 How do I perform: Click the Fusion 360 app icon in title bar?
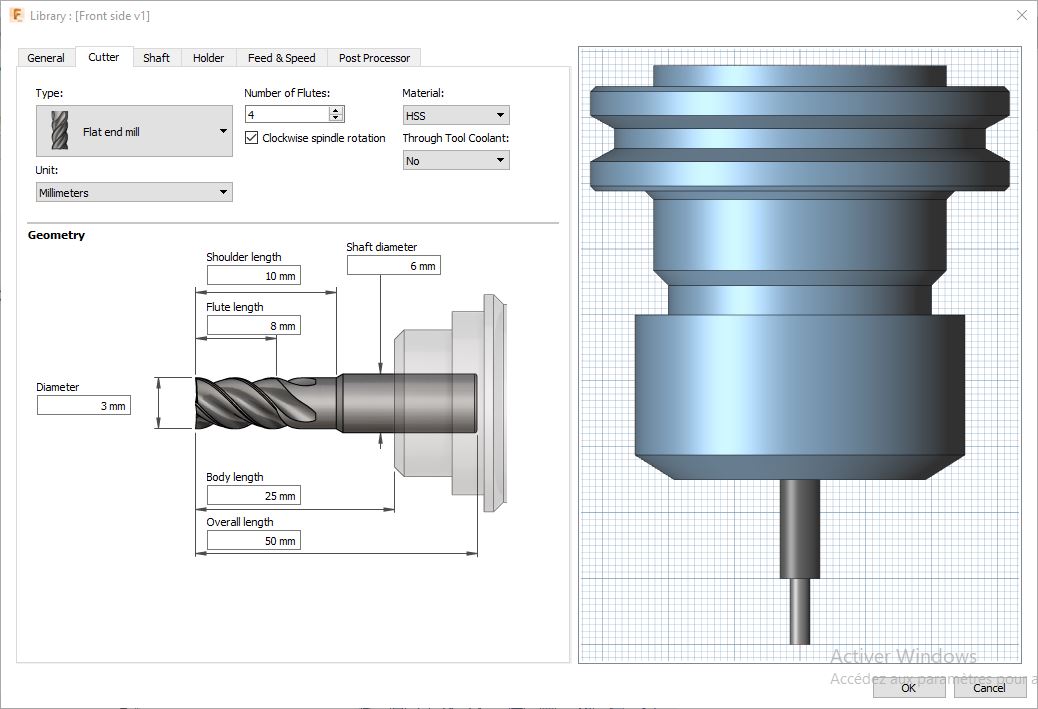(17, 15)
